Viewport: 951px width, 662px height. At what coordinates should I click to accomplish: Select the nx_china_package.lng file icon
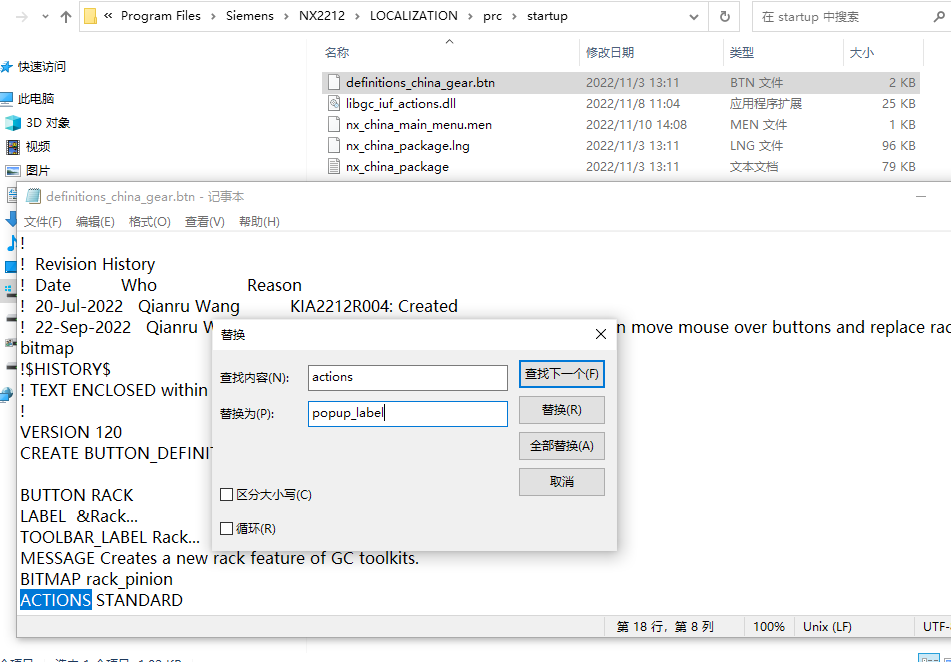tap(334, 146)
